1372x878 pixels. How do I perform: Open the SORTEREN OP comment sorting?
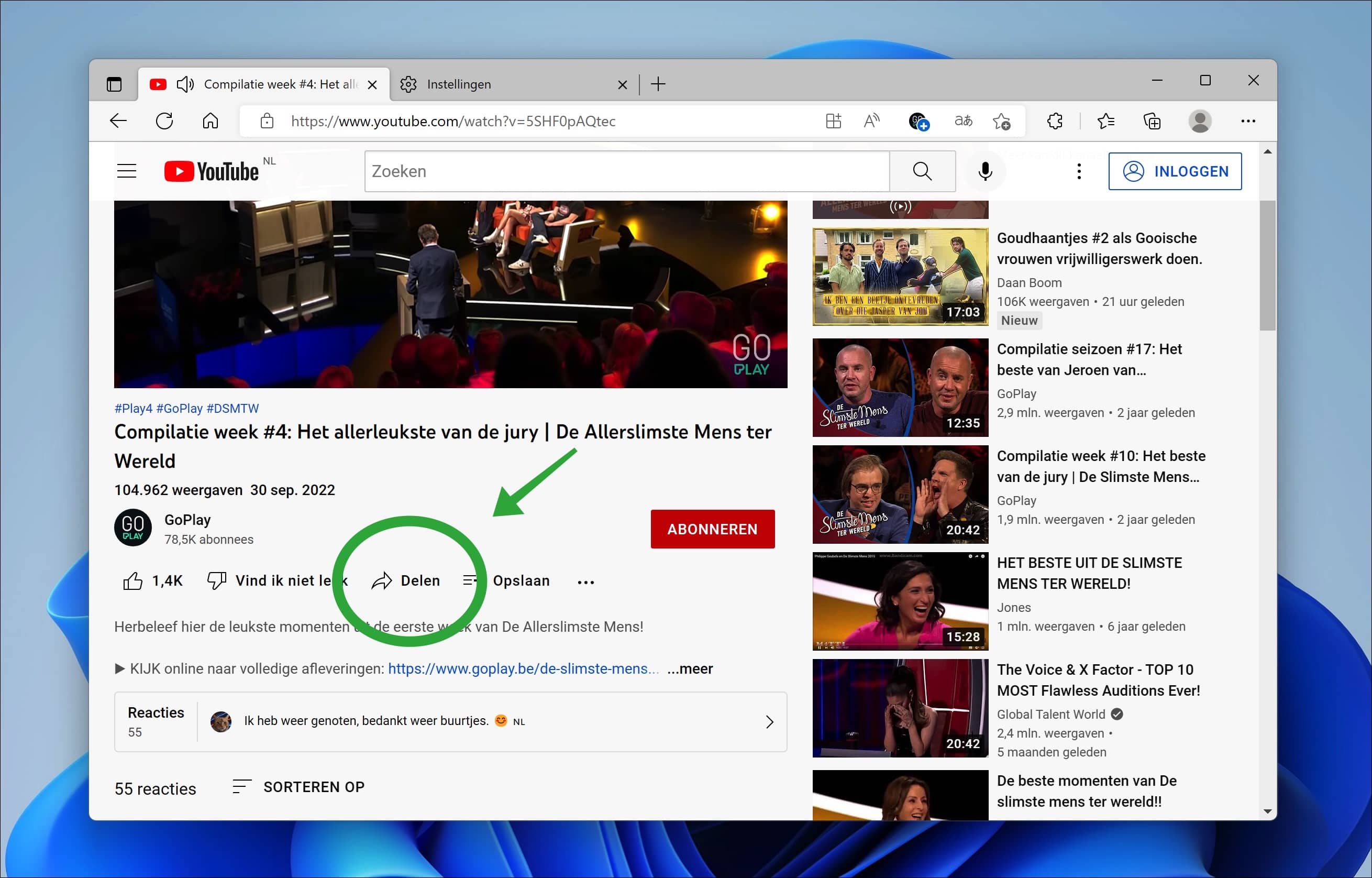coord(313,787)
